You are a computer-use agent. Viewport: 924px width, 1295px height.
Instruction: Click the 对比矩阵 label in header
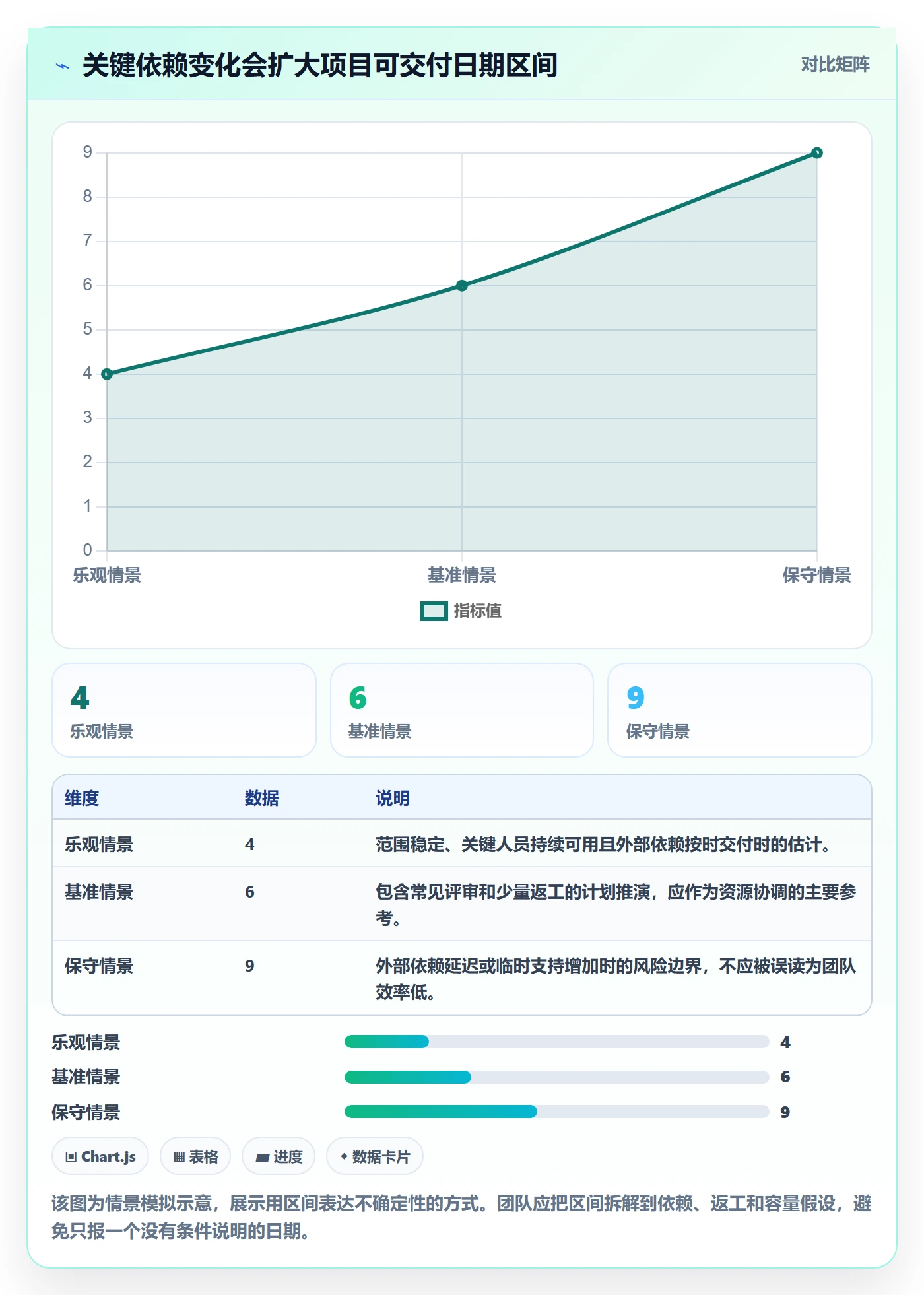(x=835, y=65)
